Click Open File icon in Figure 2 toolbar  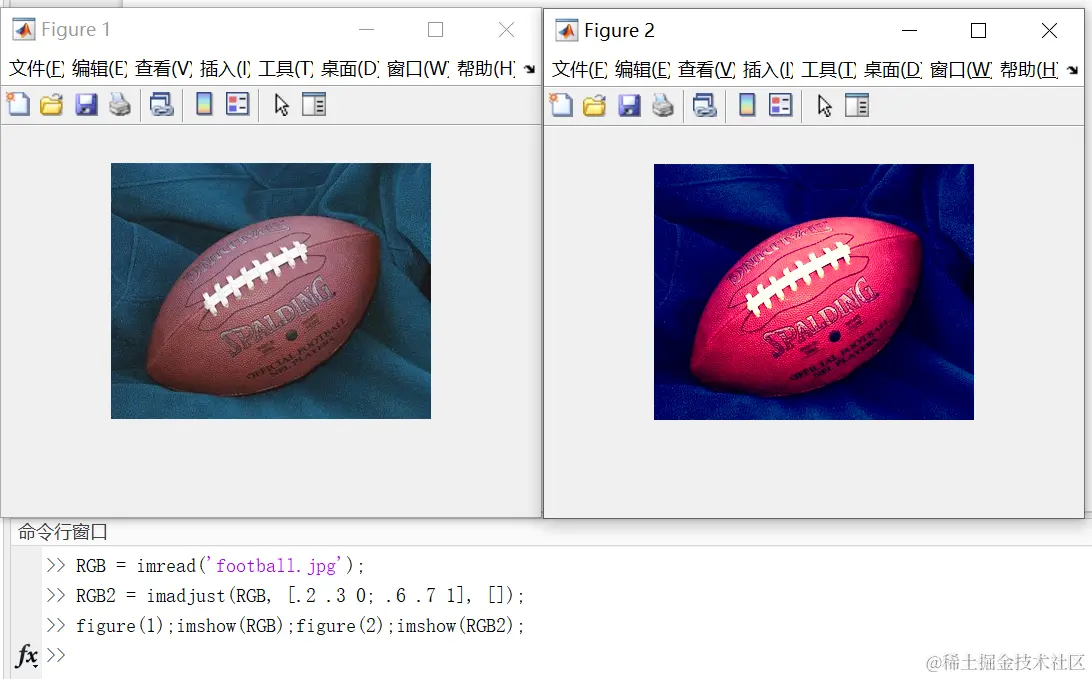(595, 106)
